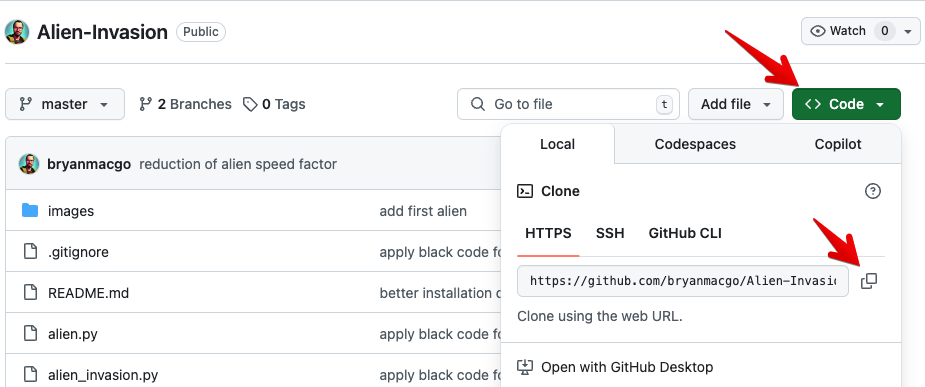
Task: Switch to the Copilot tab
Action: click(x=838, y=144)
